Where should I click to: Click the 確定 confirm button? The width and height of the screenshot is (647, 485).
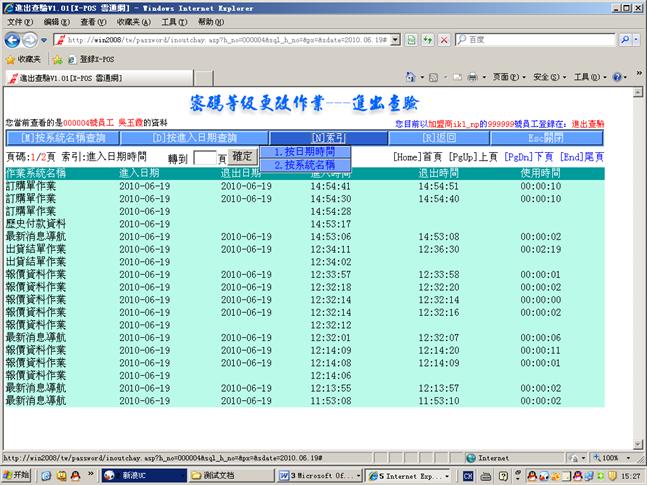click(242, 157)
